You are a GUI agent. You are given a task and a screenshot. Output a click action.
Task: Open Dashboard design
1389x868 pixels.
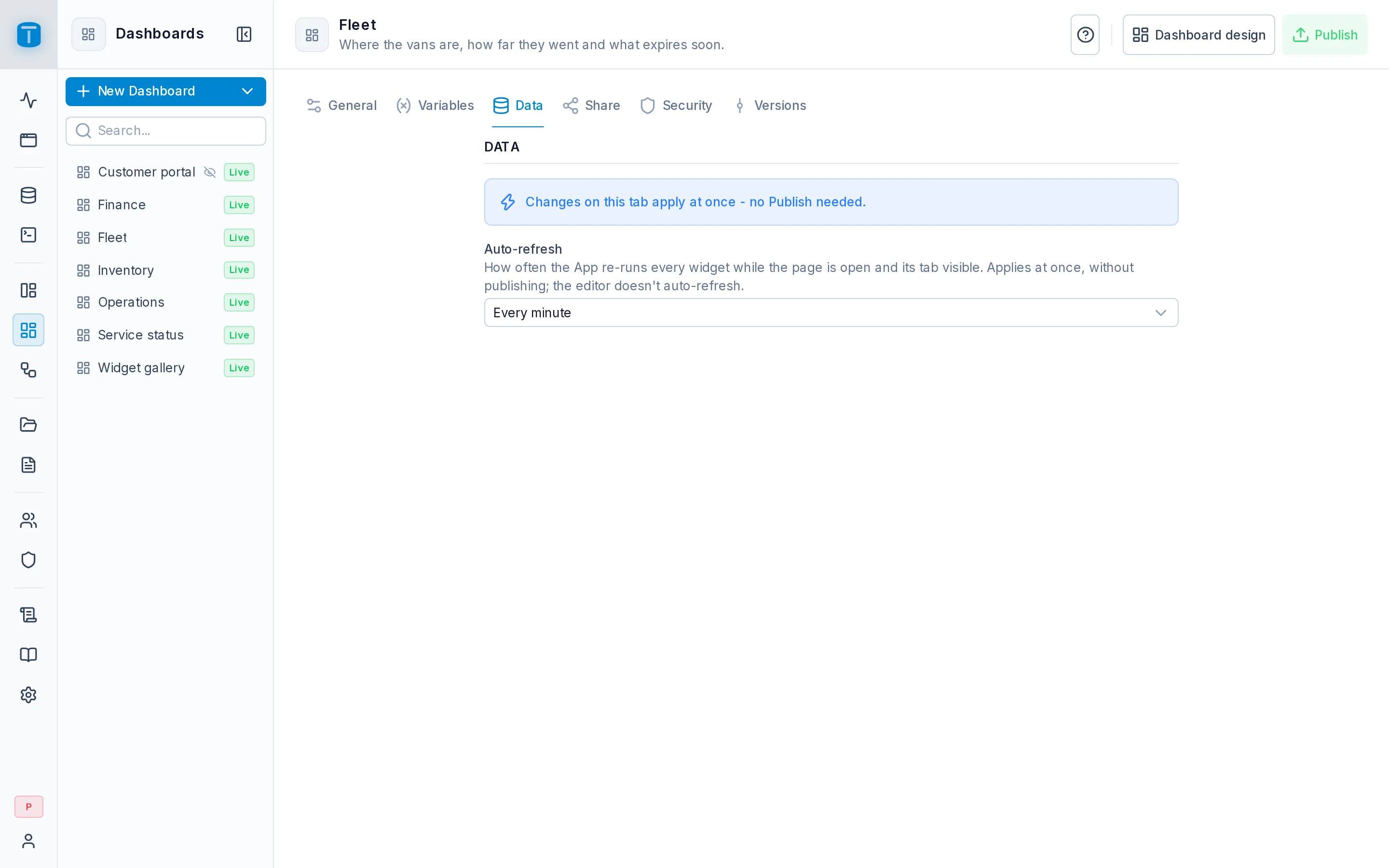[1198, 35]
